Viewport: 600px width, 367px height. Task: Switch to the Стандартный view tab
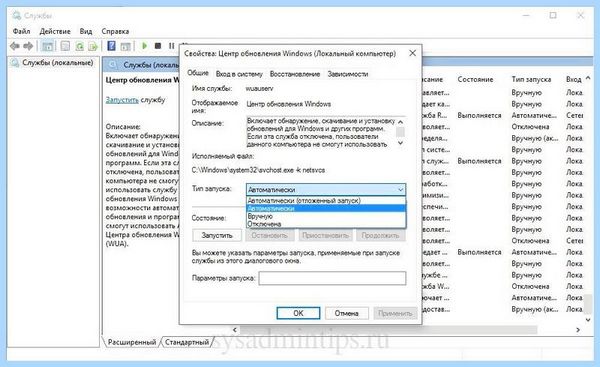(187, 342)
